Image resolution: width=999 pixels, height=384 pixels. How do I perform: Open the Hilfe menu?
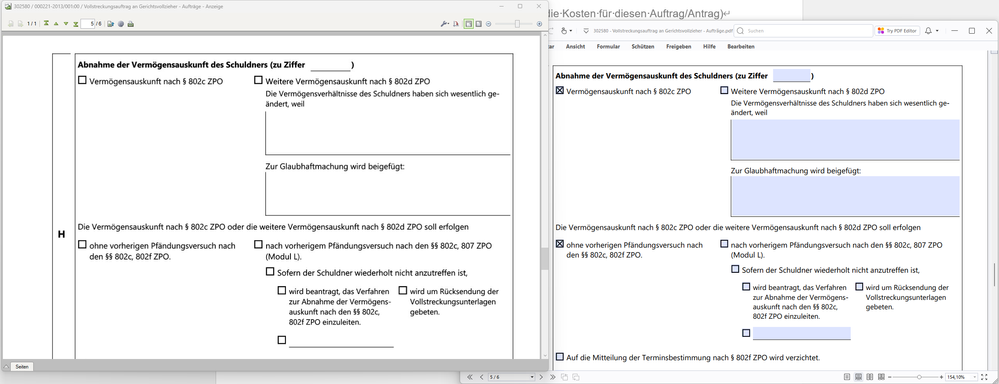(x=709, y=46)
